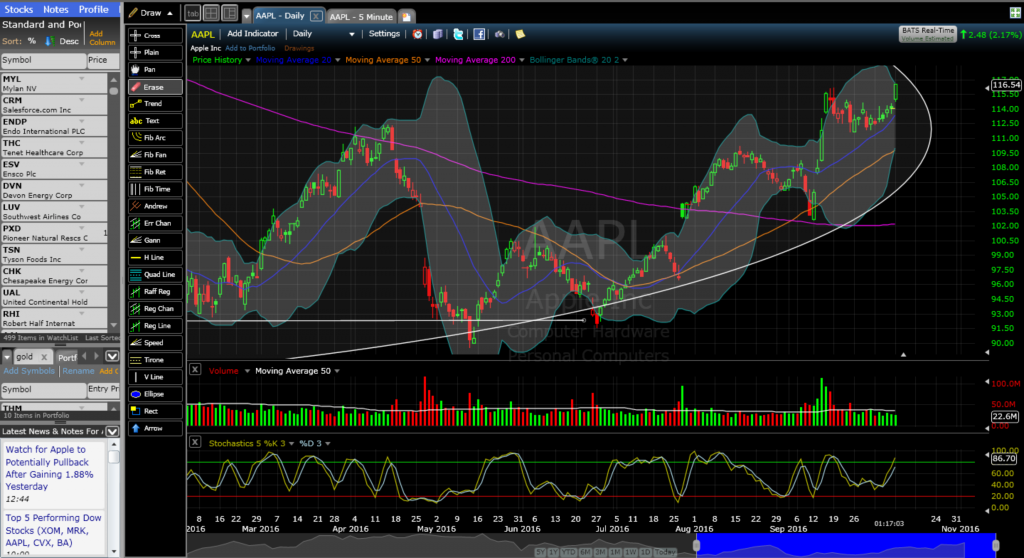
Task: Open the alarm clock alert icon
Action: tap(417, 34)
